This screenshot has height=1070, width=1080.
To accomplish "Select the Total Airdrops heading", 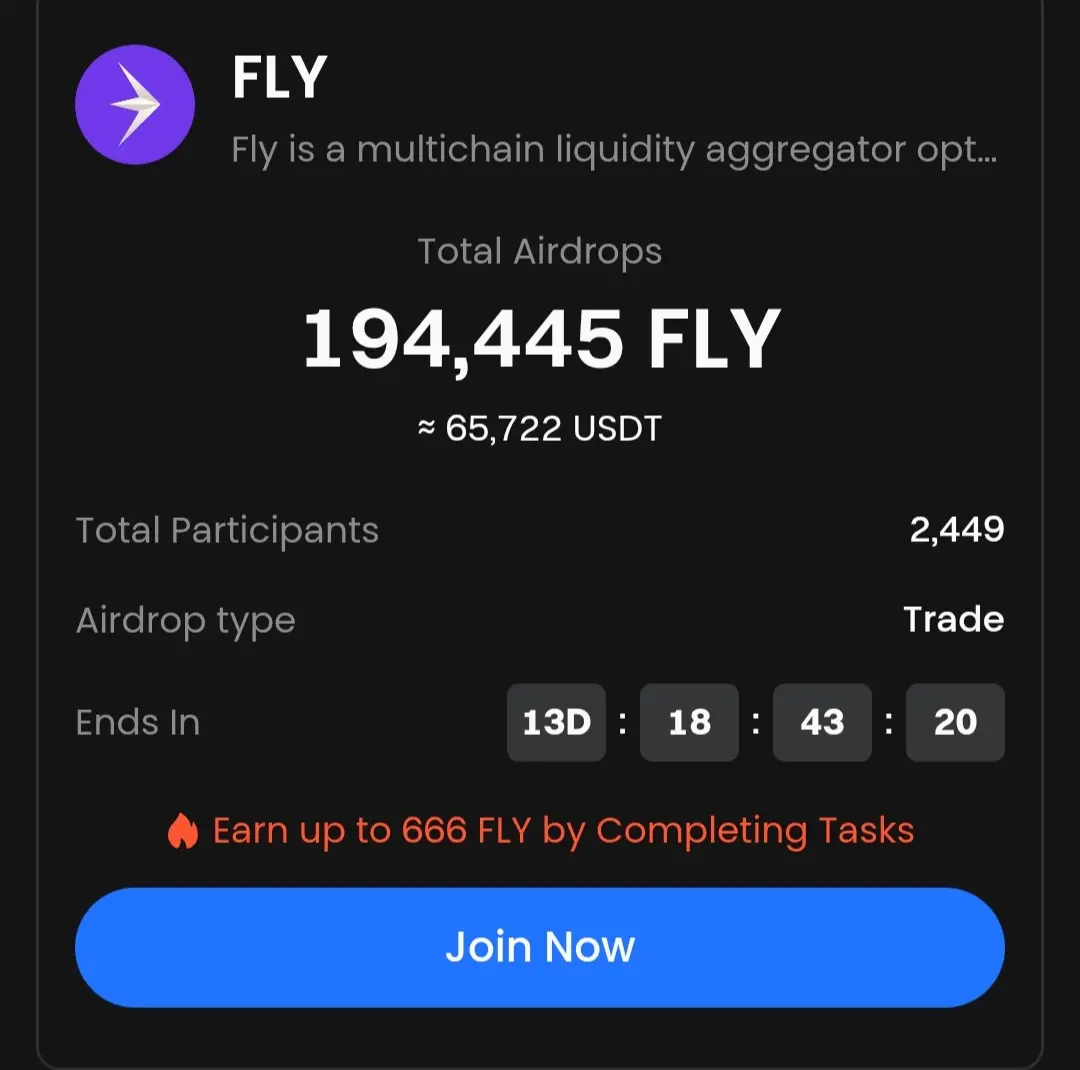I will pyautogui.click(x=540, y=251).
